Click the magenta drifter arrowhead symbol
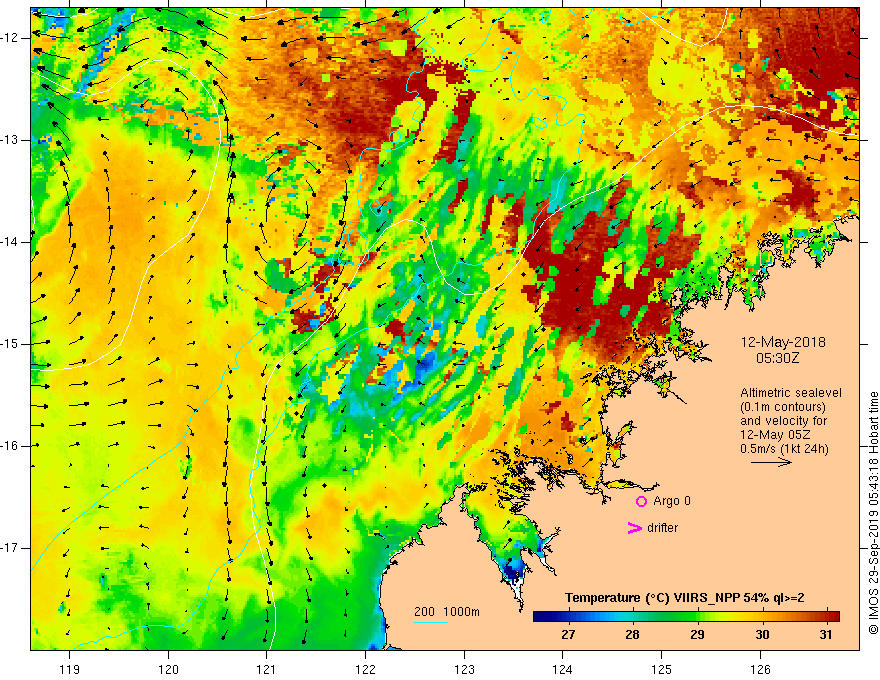This screenshot has height=680, width=880. (x=634, y=528)
